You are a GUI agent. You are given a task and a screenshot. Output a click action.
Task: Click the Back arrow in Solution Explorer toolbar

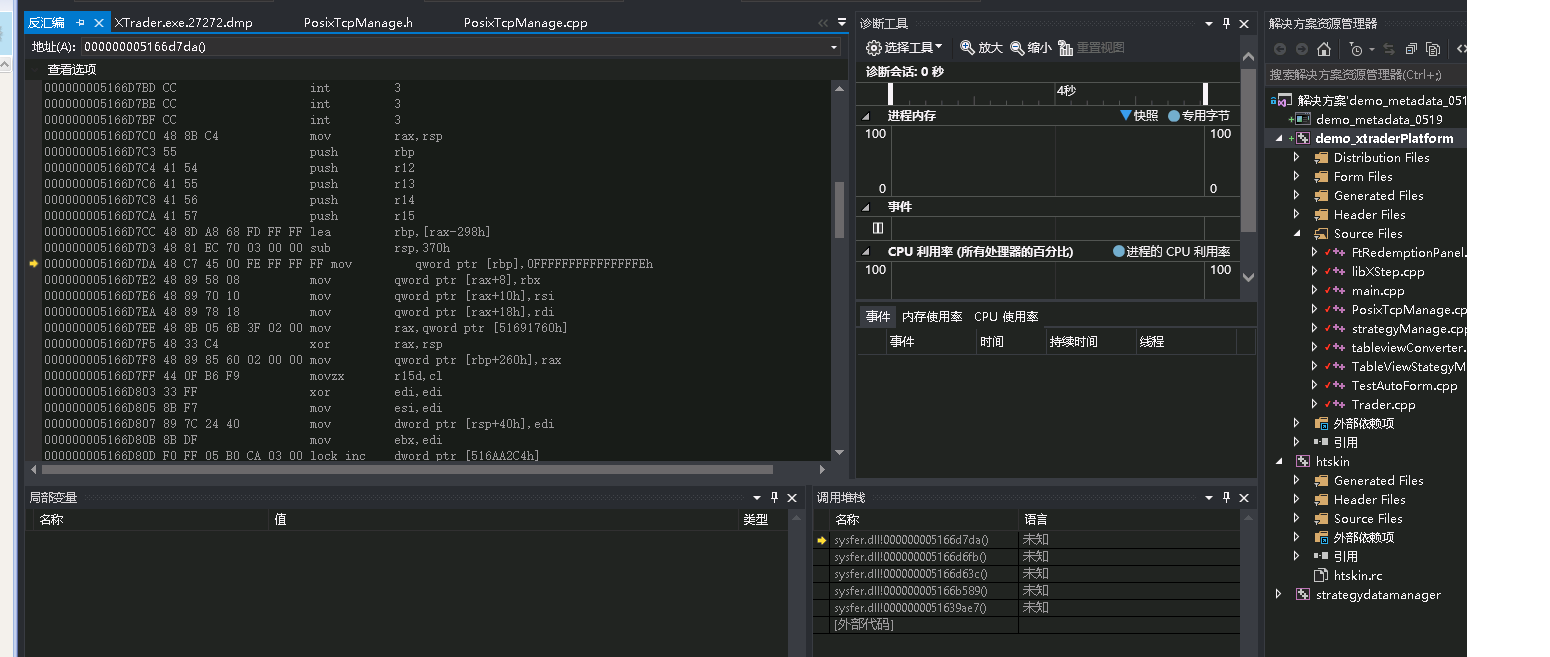click(1280, 48)
